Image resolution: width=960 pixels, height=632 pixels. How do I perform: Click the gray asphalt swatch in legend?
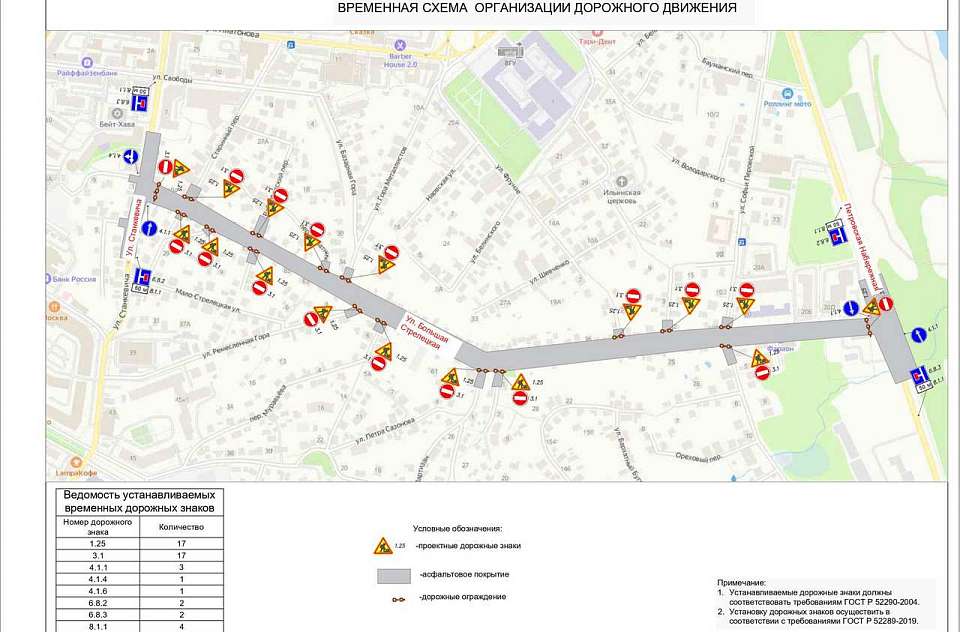tap(394, 574)
